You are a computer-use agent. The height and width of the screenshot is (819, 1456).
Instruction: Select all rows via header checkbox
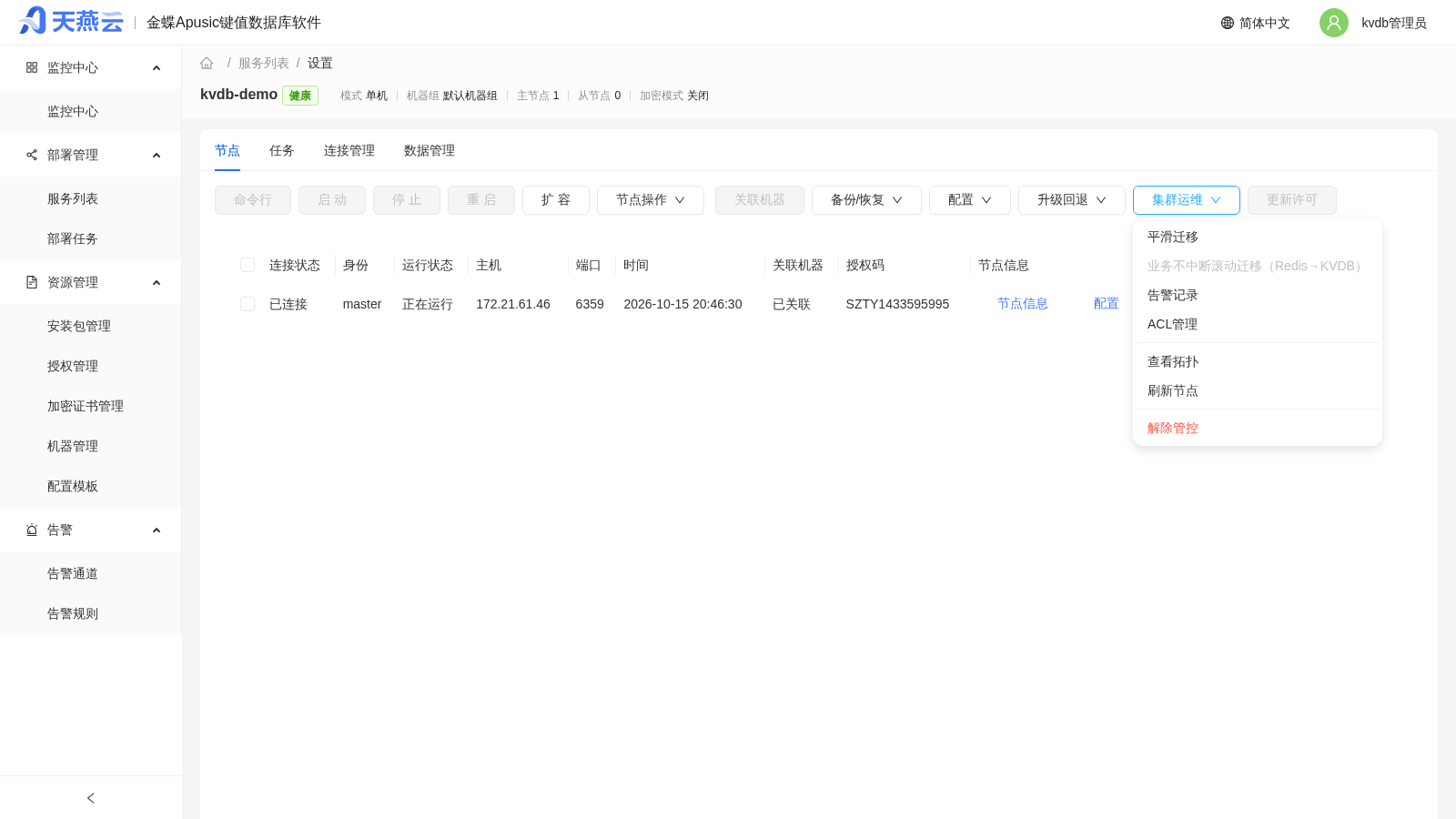tap(248, 265)
